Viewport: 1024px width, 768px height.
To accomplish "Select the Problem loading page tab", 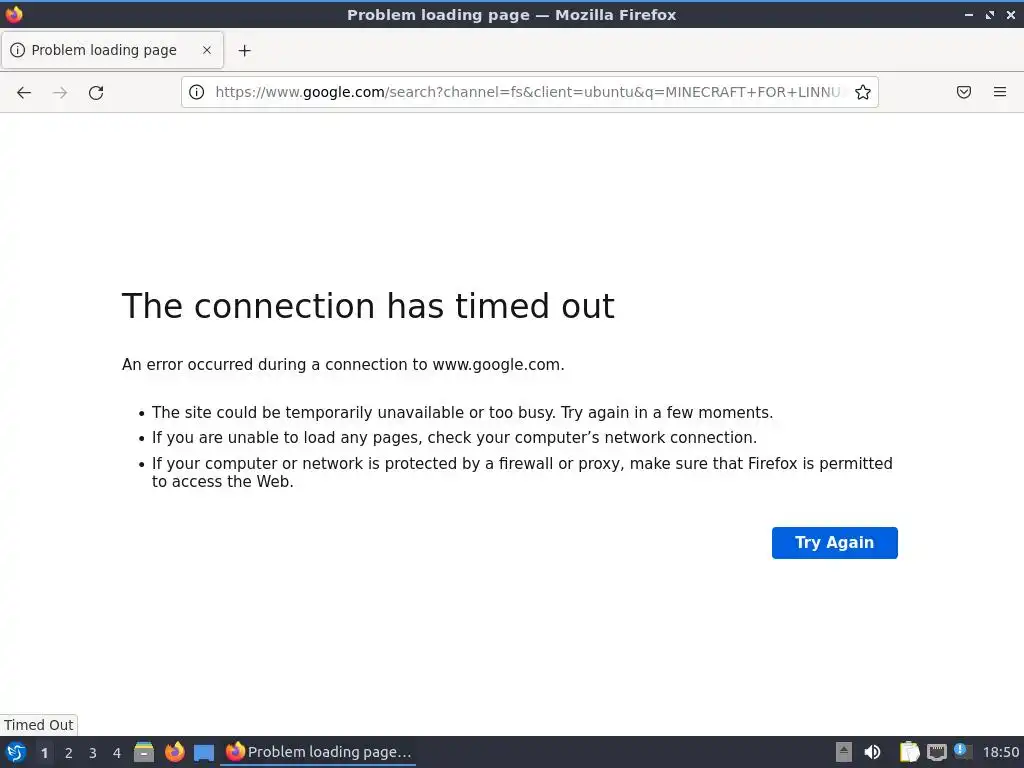I will pos(112,50).
